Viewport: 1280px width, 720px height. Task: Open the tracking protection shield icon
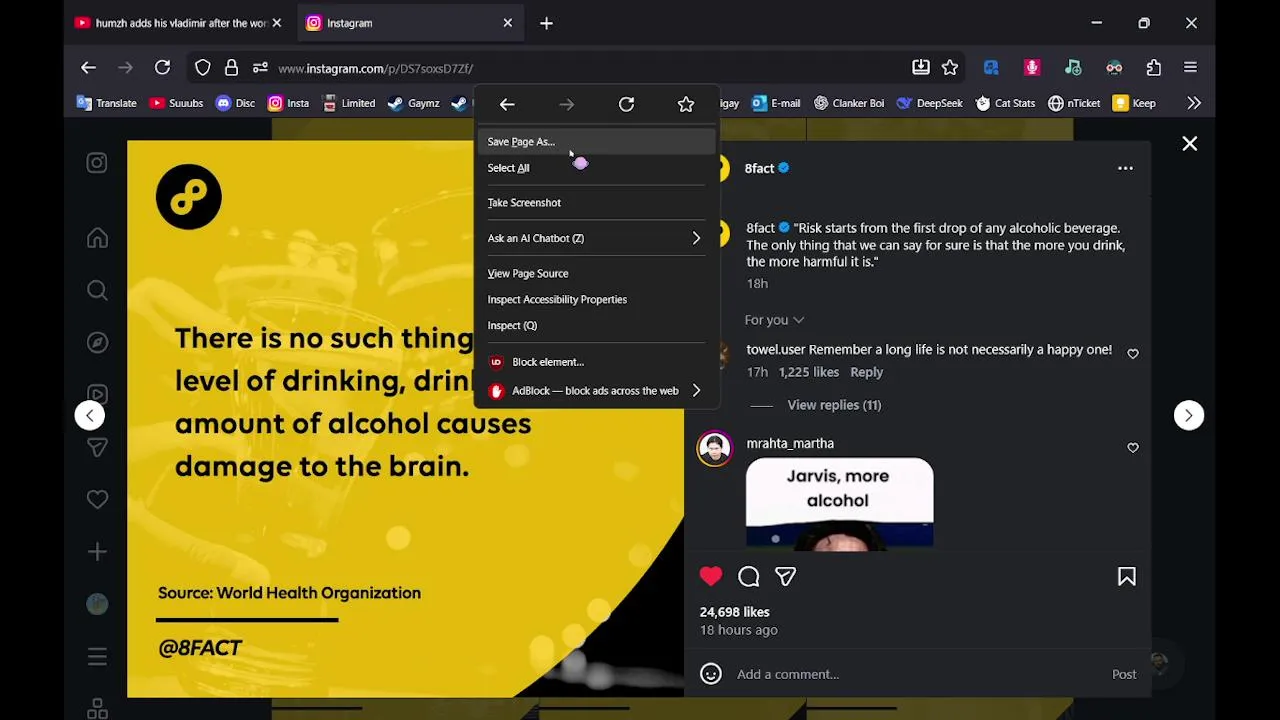[x=203, y=68]
